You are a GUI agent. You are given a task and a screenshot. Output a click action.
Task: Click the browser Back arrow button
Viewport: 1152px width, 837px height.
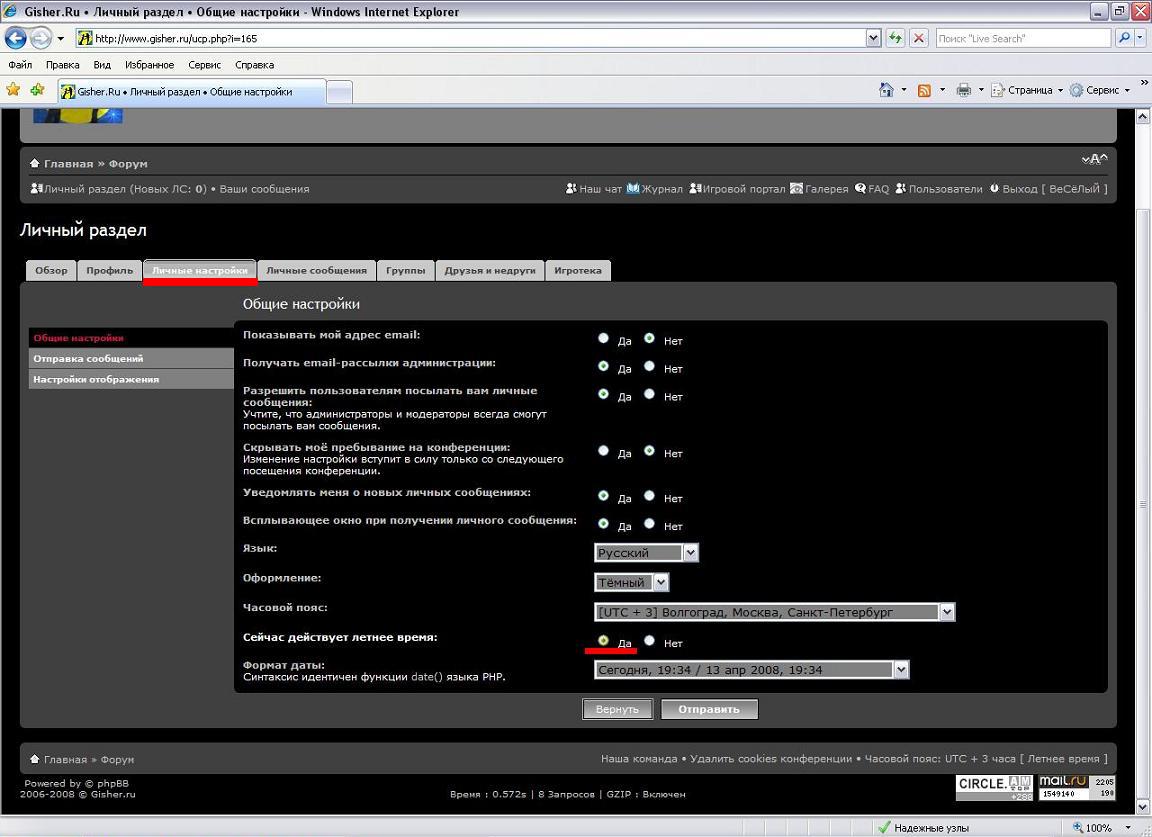pos(16,38)
